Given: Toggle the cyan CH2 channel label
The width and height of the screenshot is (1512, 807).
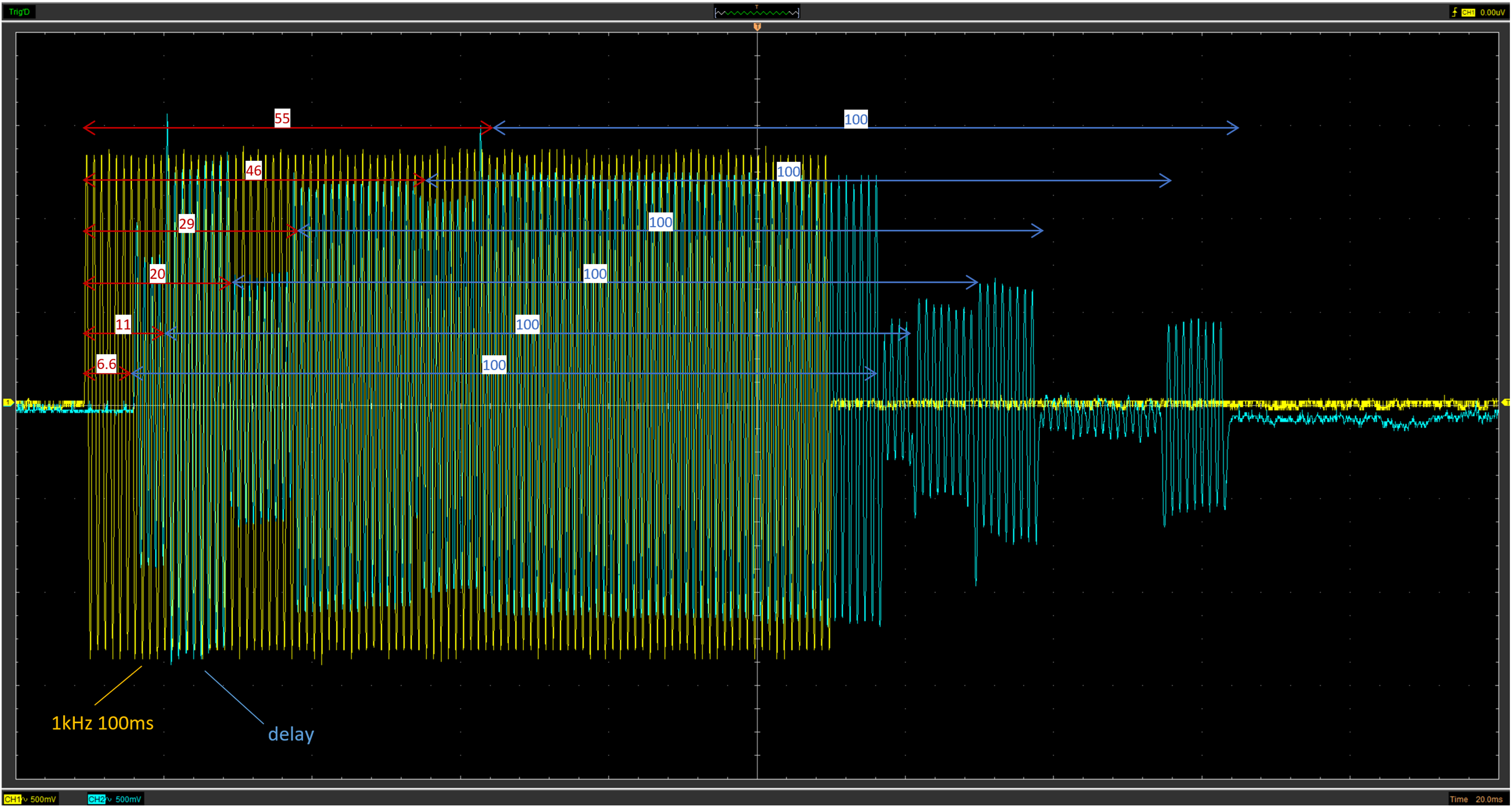Looking at the screenshot, I should coord(96,799).
